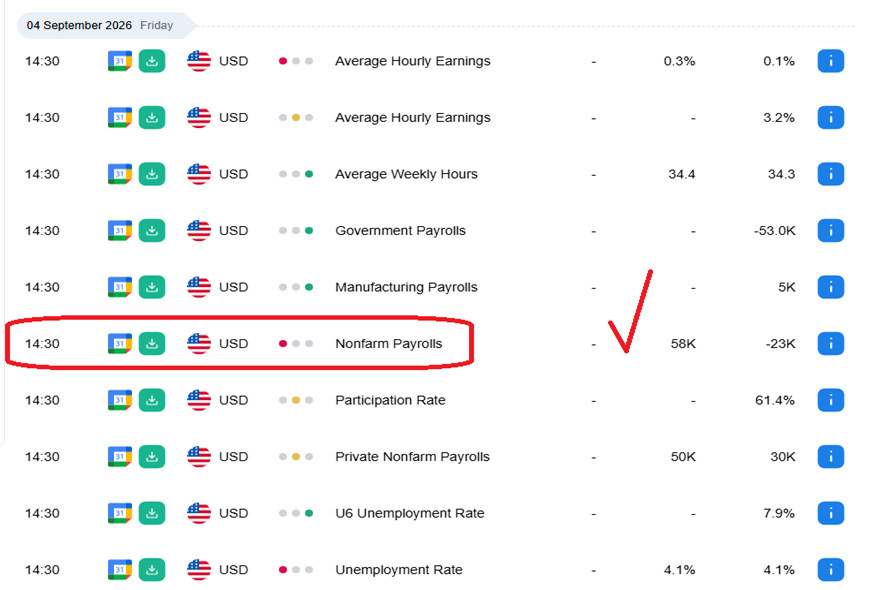The image size is (886, 590).
Task: Open the Nonfarm Payrolls event name
Action: click(389, 344)
